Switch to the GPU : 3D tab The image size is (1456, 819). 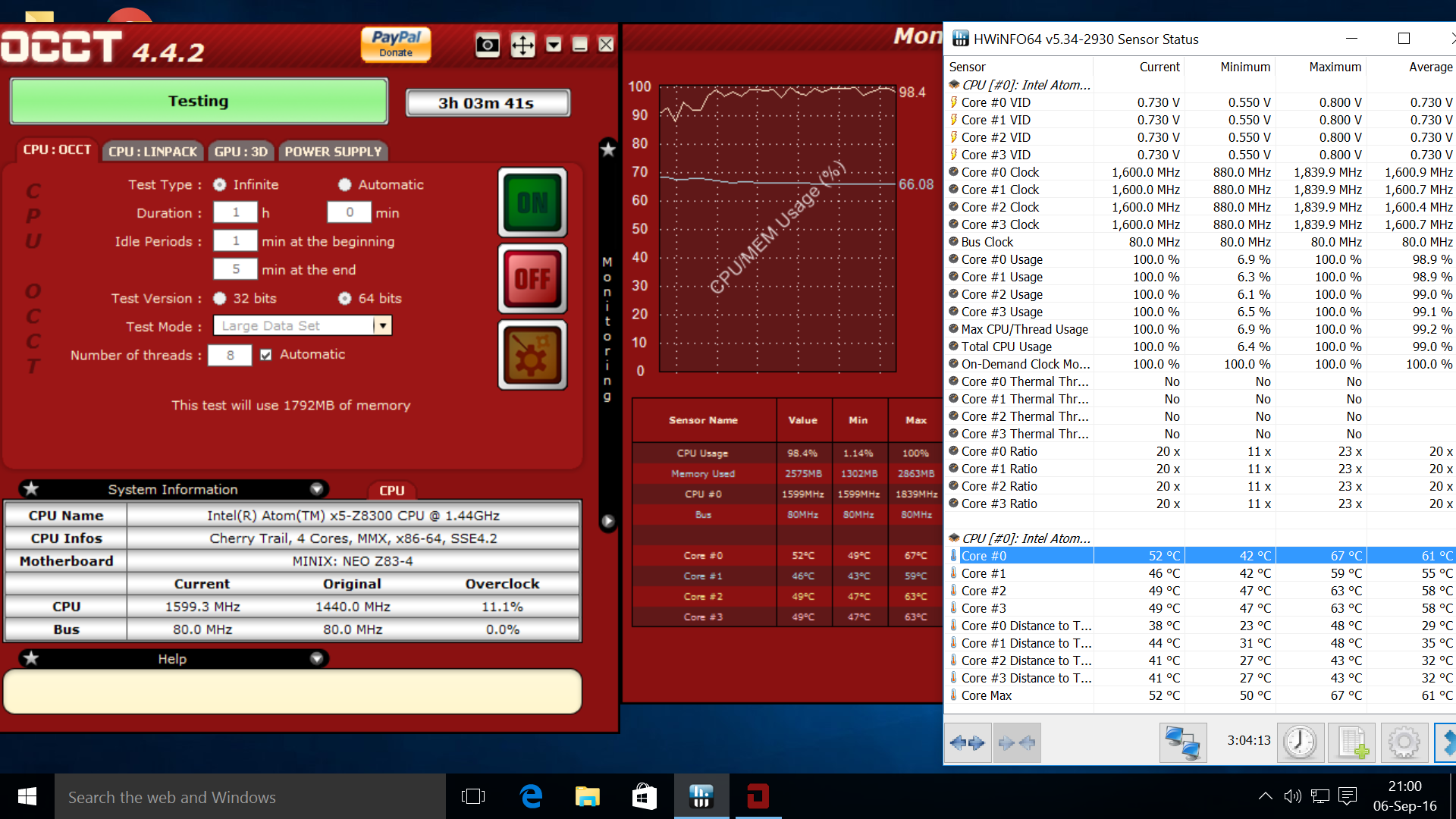[x=240, y=151]
